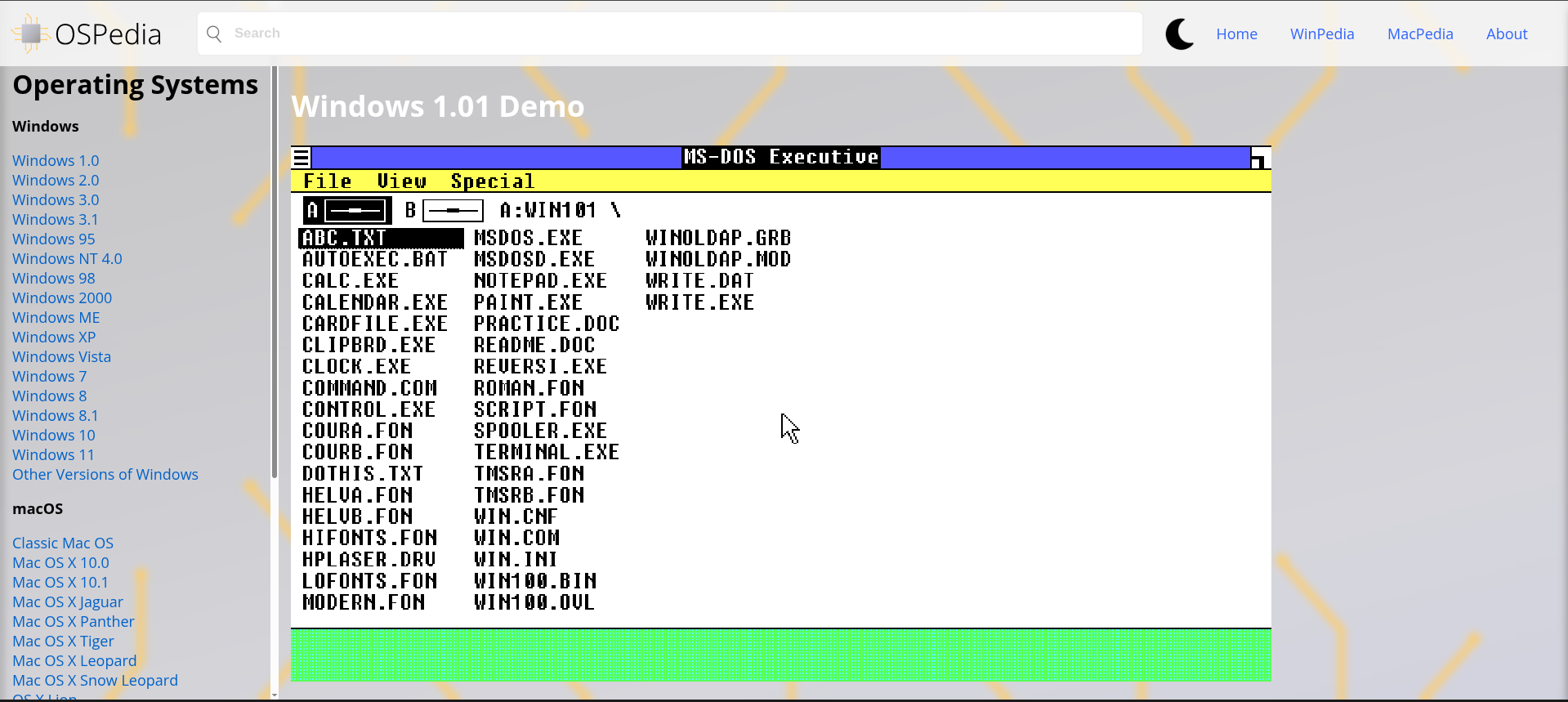Image resolution: width=1568 pixels, height=702 pixels.
Task: Select PAINT.EXE in the file list
Action: click(528, 302)
